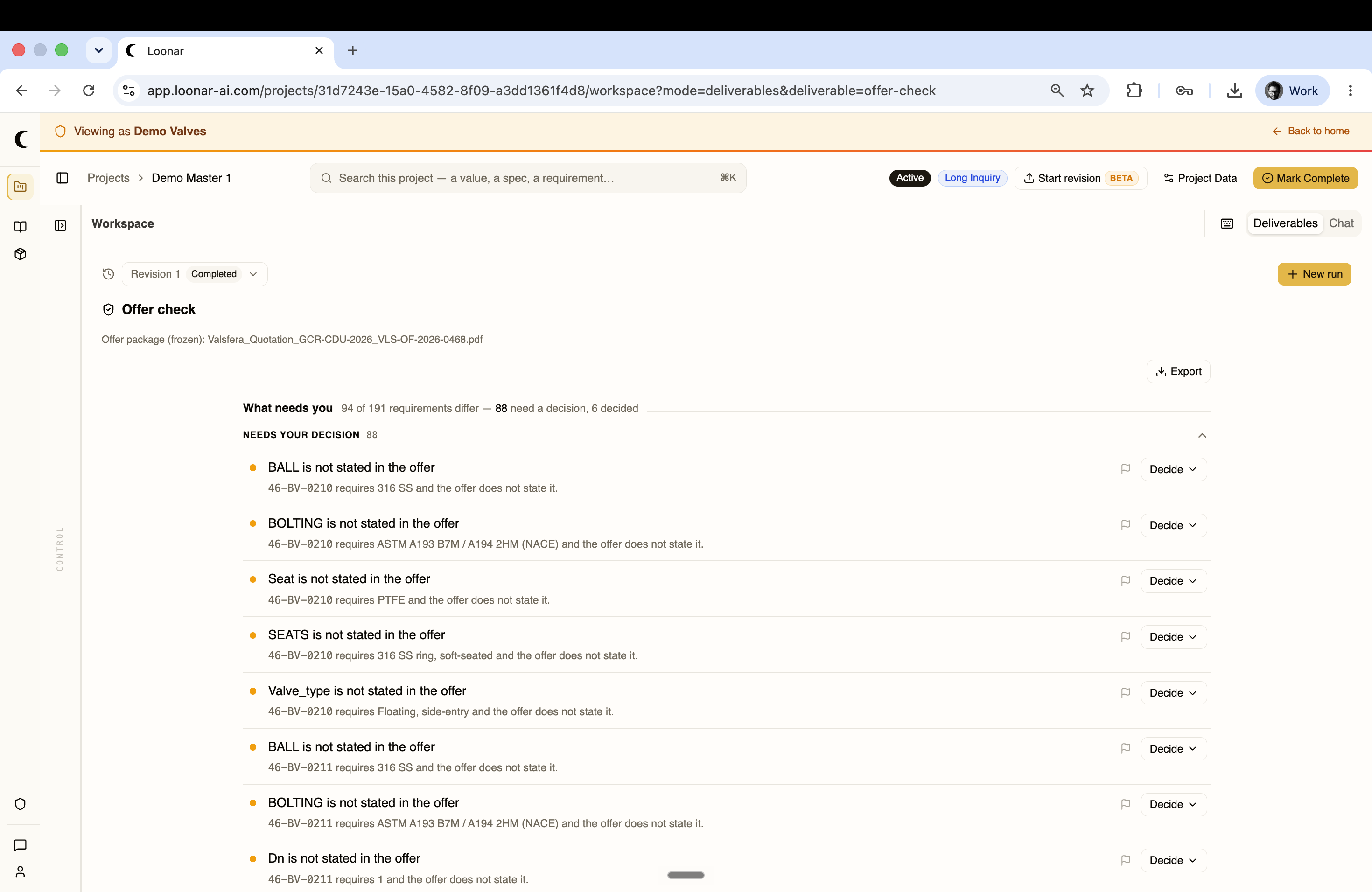Open Decide dropdown for BOLTING 46-BV-0211
Viewport: 1372px width, 892px height.
(x=1173, y=804)
